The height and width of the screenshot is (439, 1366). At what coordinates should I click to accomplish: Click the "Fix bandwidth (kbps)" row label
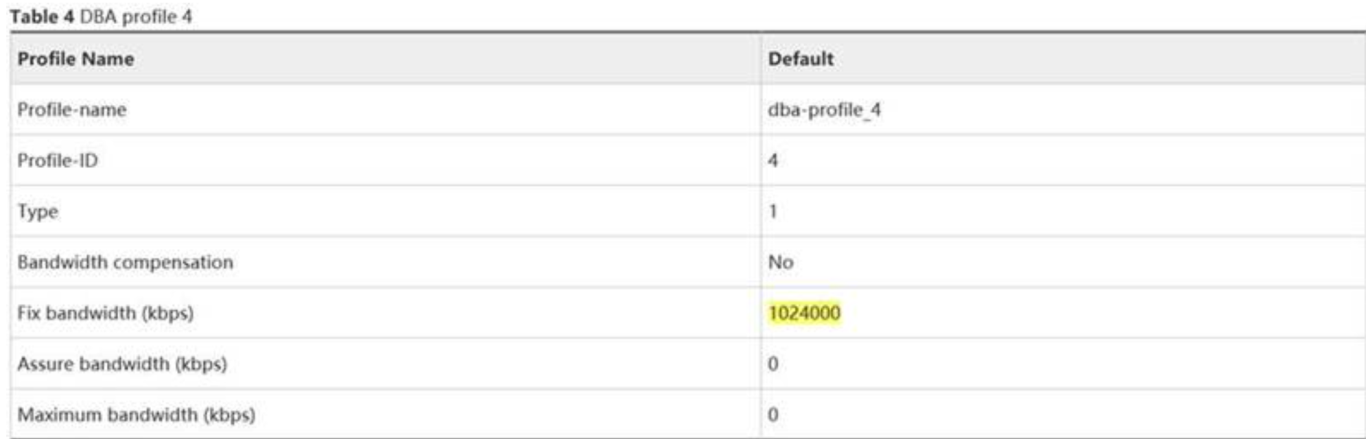(105, 313)
